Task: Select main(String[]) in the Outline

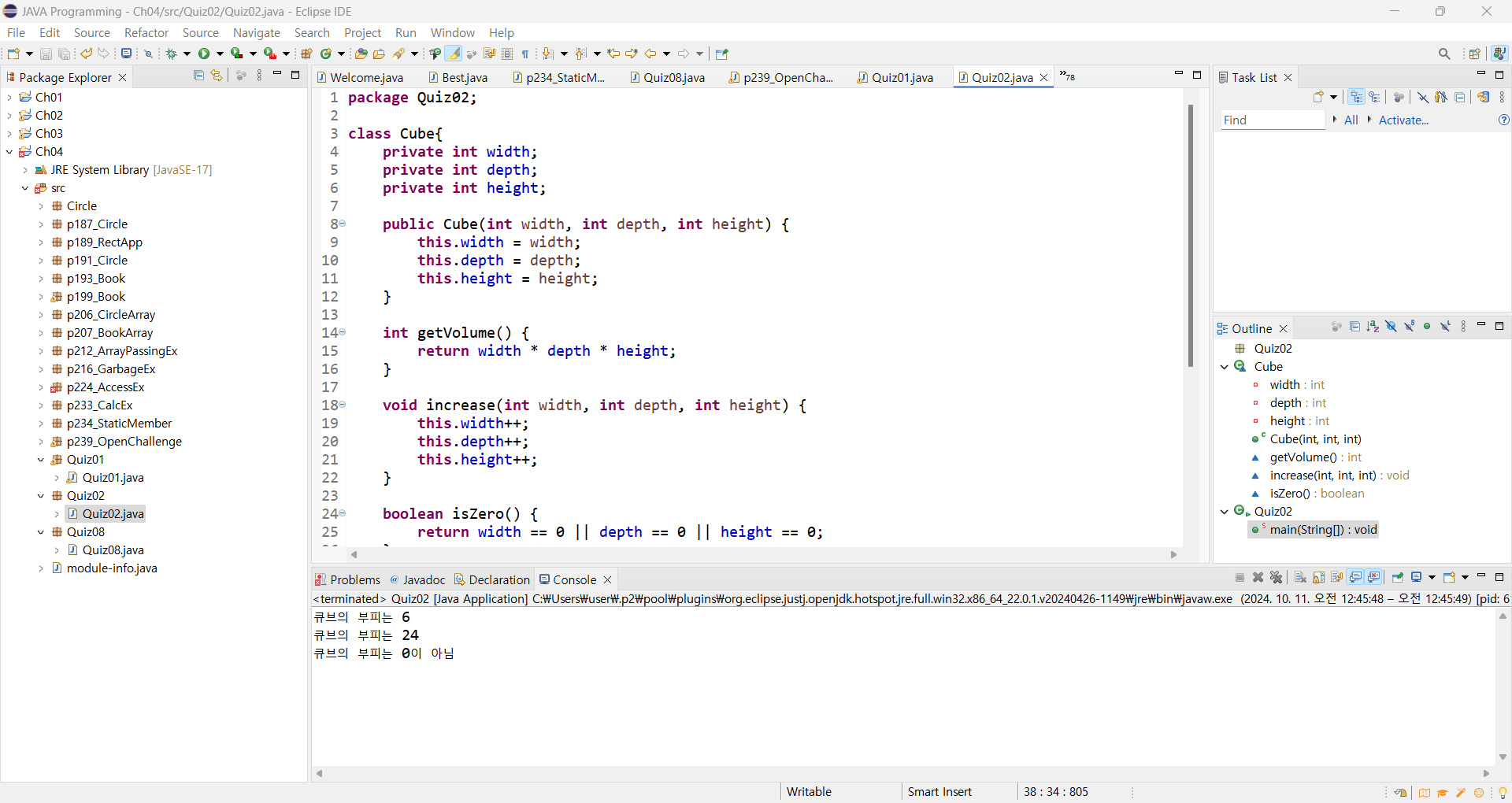Action: pos(1314,530)
